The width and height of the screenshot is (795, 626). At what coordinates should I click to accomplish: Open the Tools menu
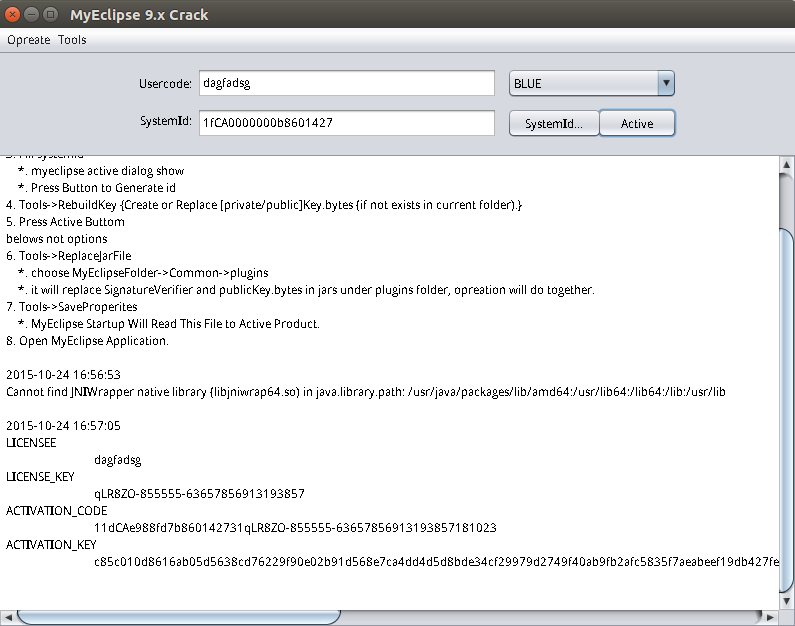pos(72,40)
